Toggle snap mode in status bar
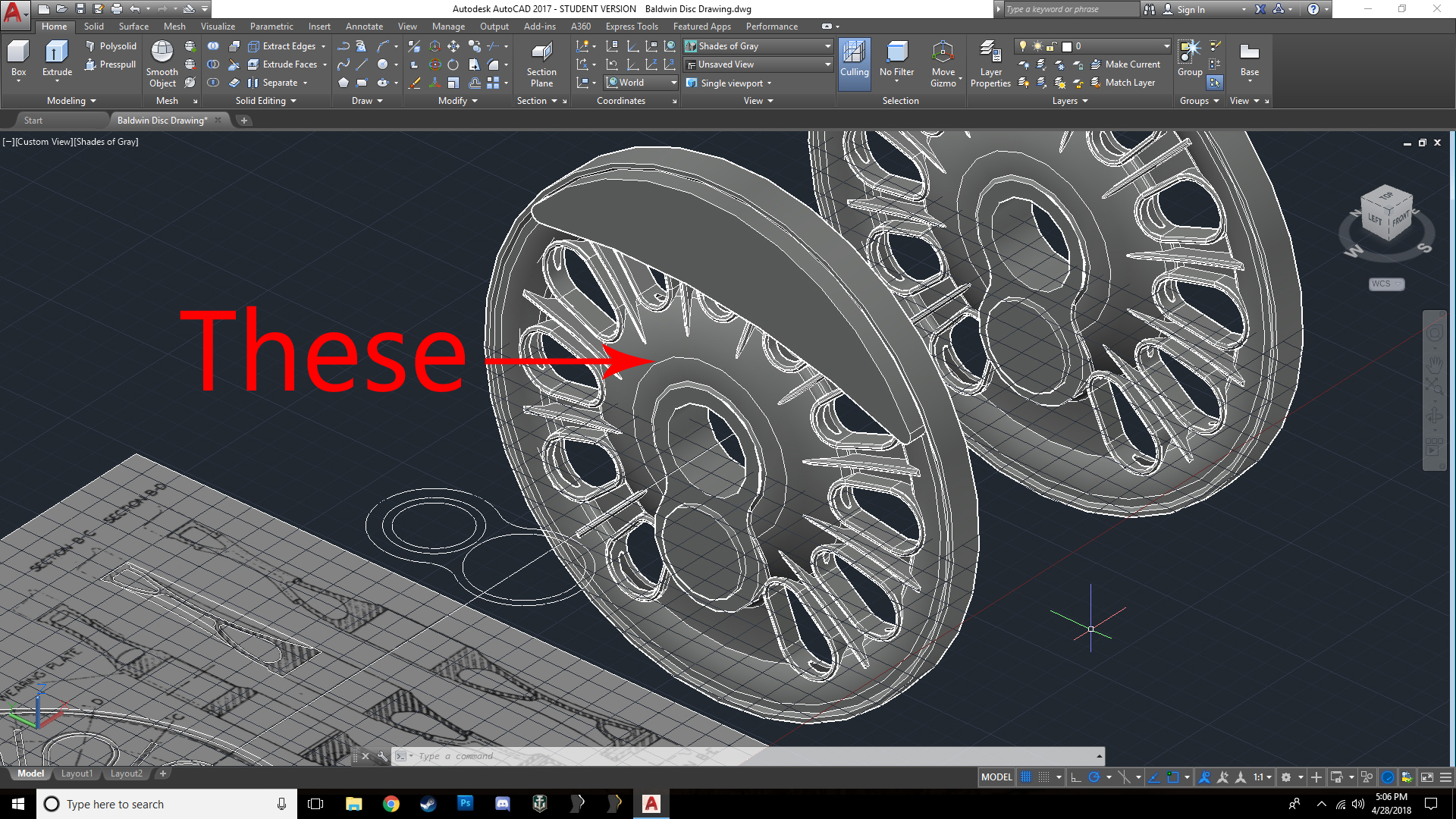1456x819 pixels. click(1044, 777)
